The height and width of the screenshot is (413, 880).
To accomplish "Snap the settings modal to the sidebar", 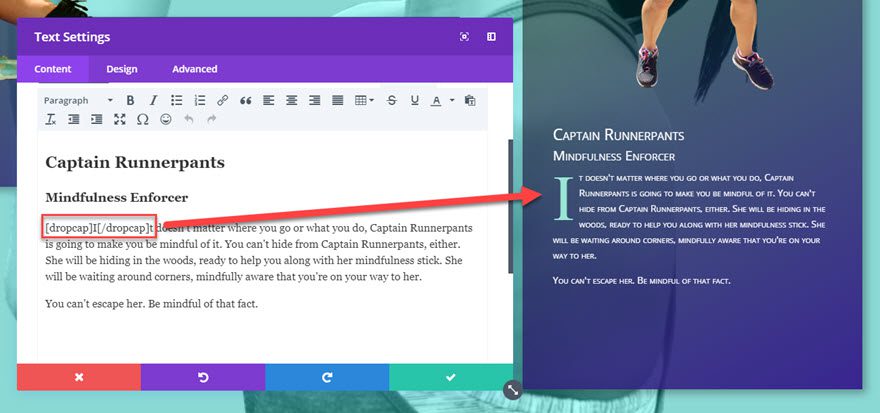I will [491, 36].
